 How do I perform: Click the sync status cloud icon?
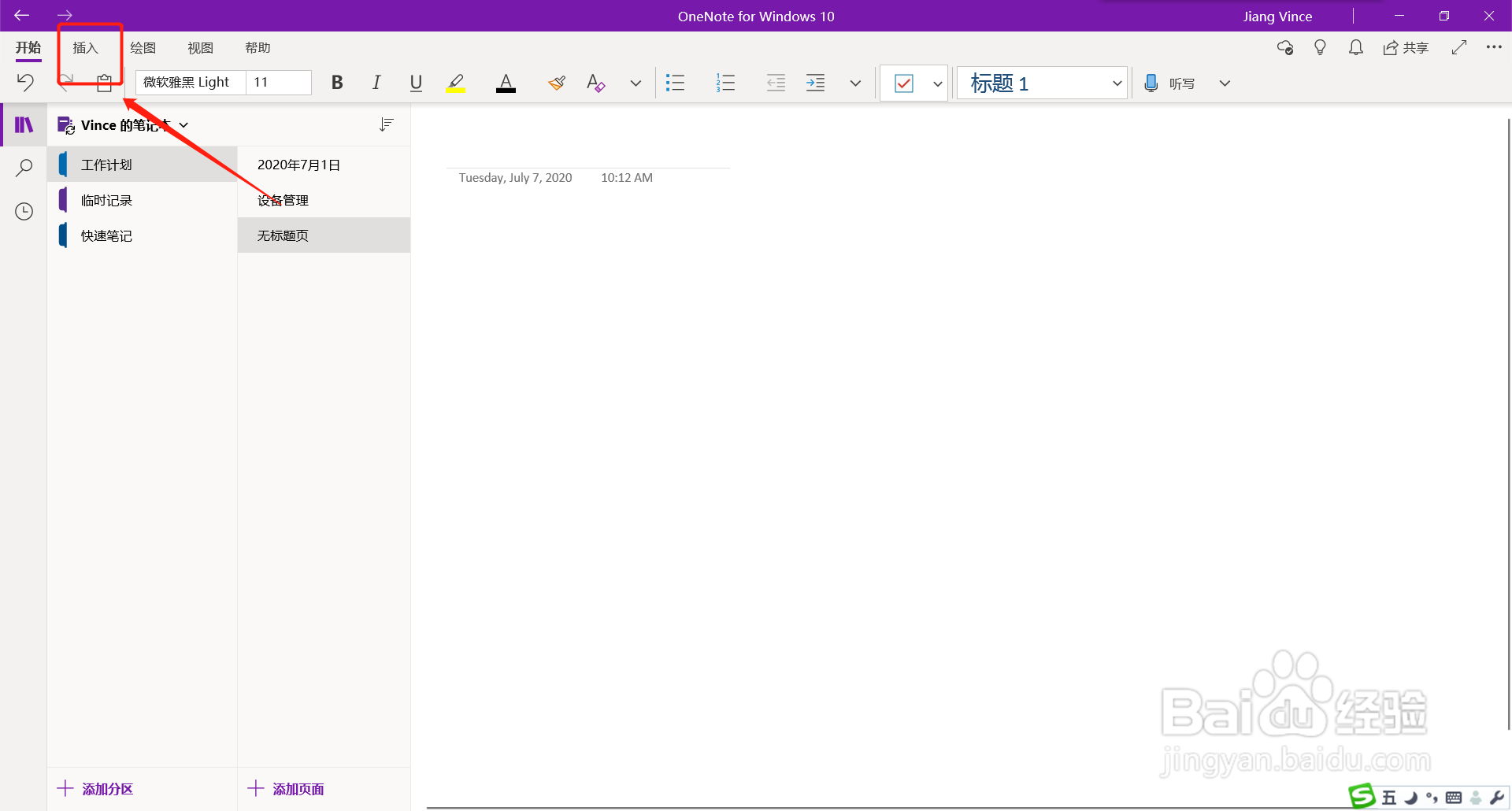tap(1285, 48)
